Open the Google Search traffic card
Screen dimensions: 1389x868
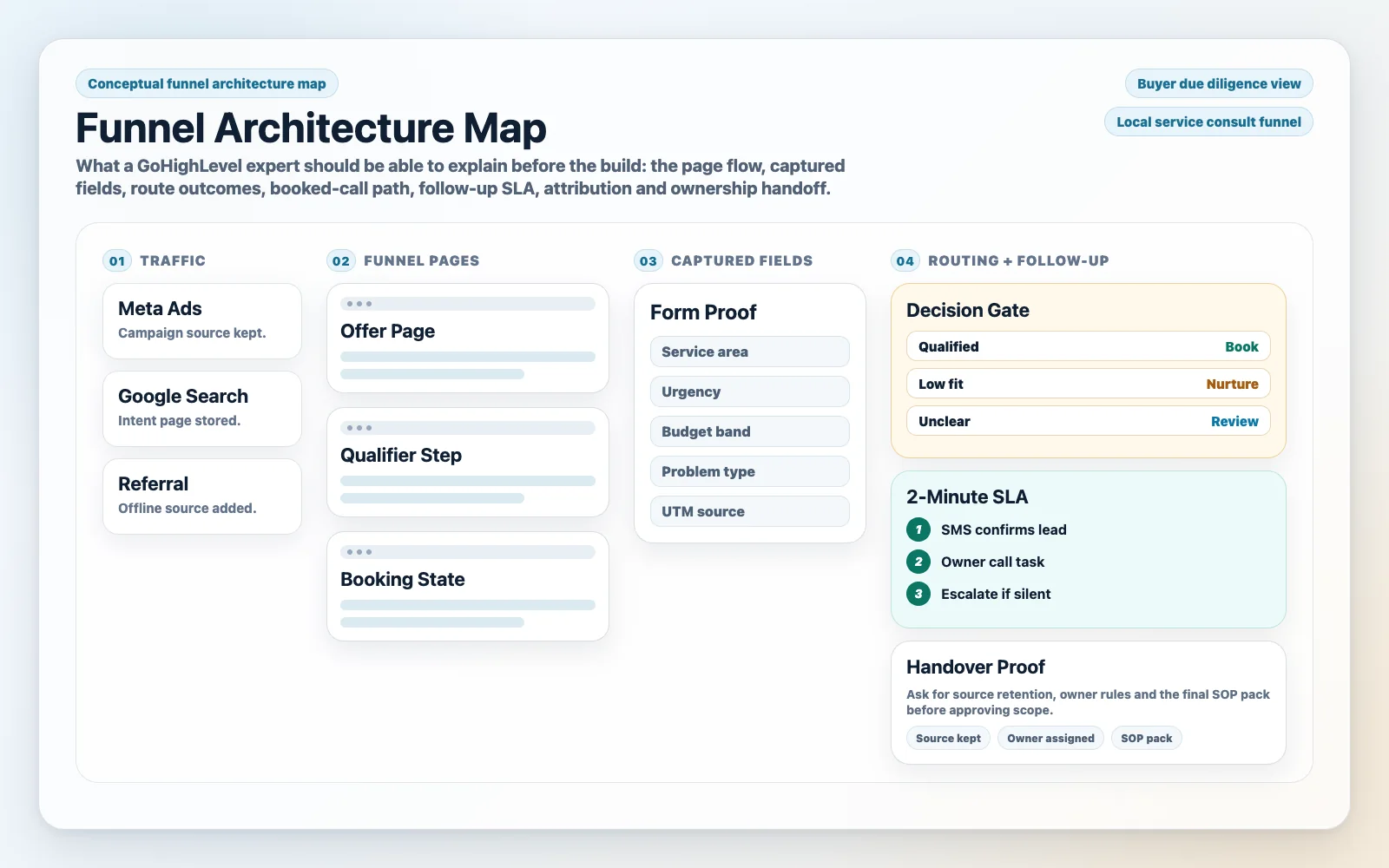tap(202, 409)
